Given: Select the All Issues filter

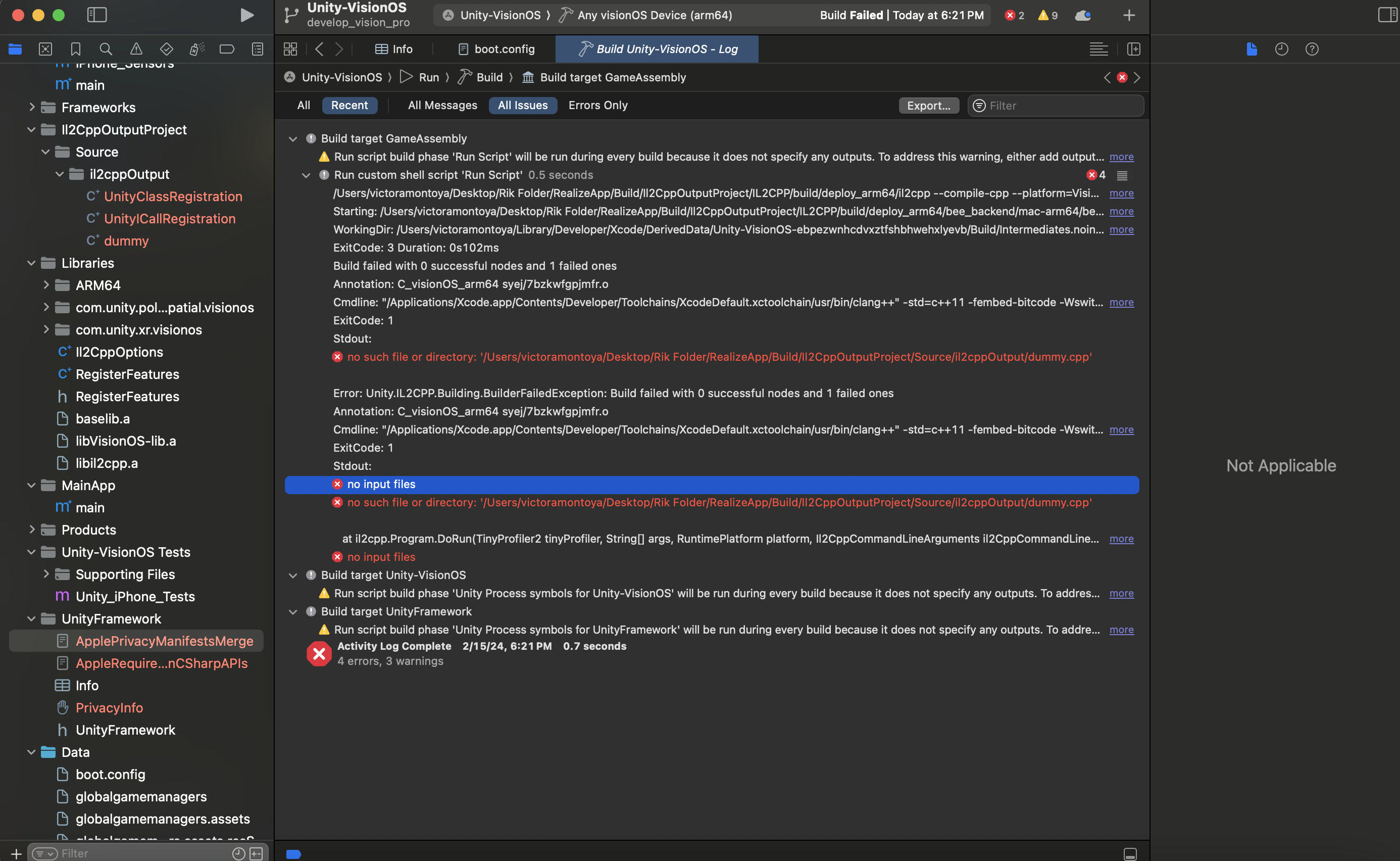Looking at the screenshot, I should [522, 105].
